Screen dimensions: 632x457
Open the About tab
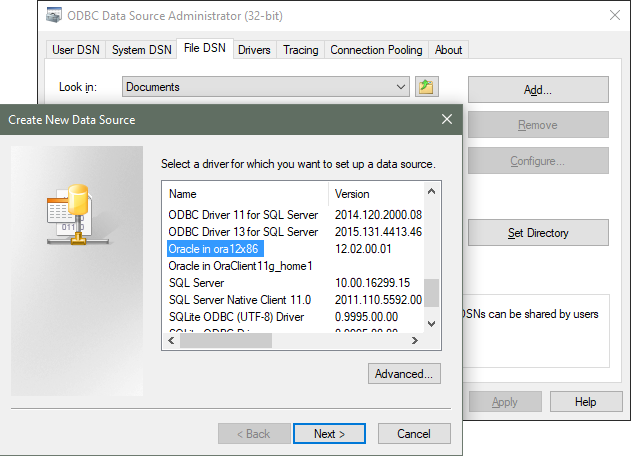pos(448,50)
